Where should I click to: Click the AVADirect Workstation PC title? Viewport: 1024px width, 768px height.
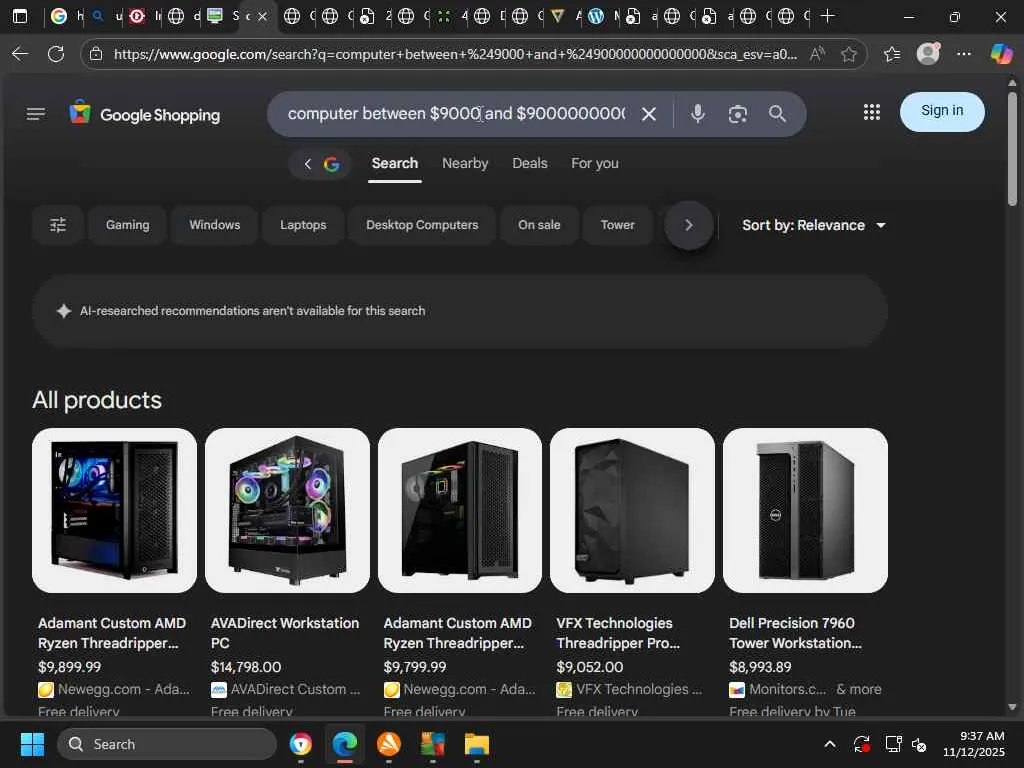pos(285,633)
